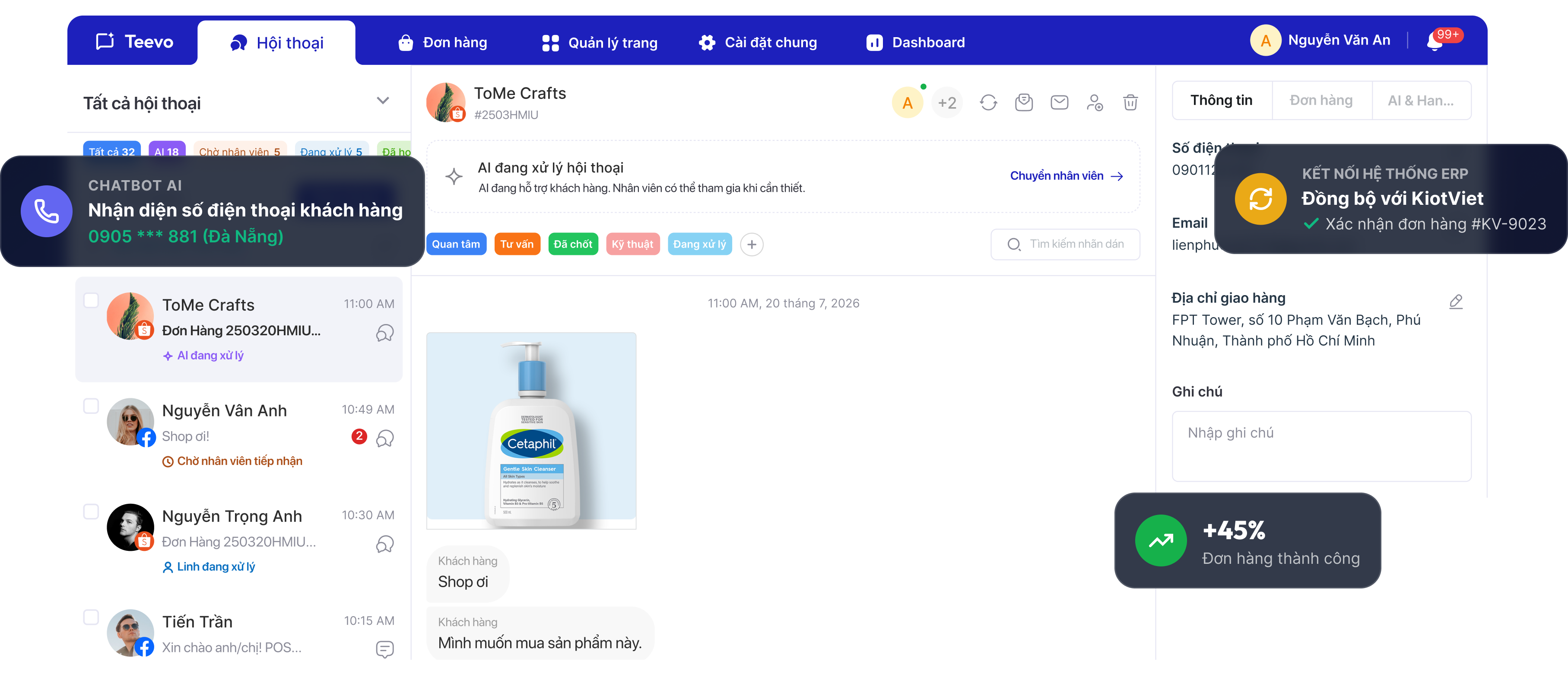Open Nguyễn Vân Anh avatar

pos(130,422)
